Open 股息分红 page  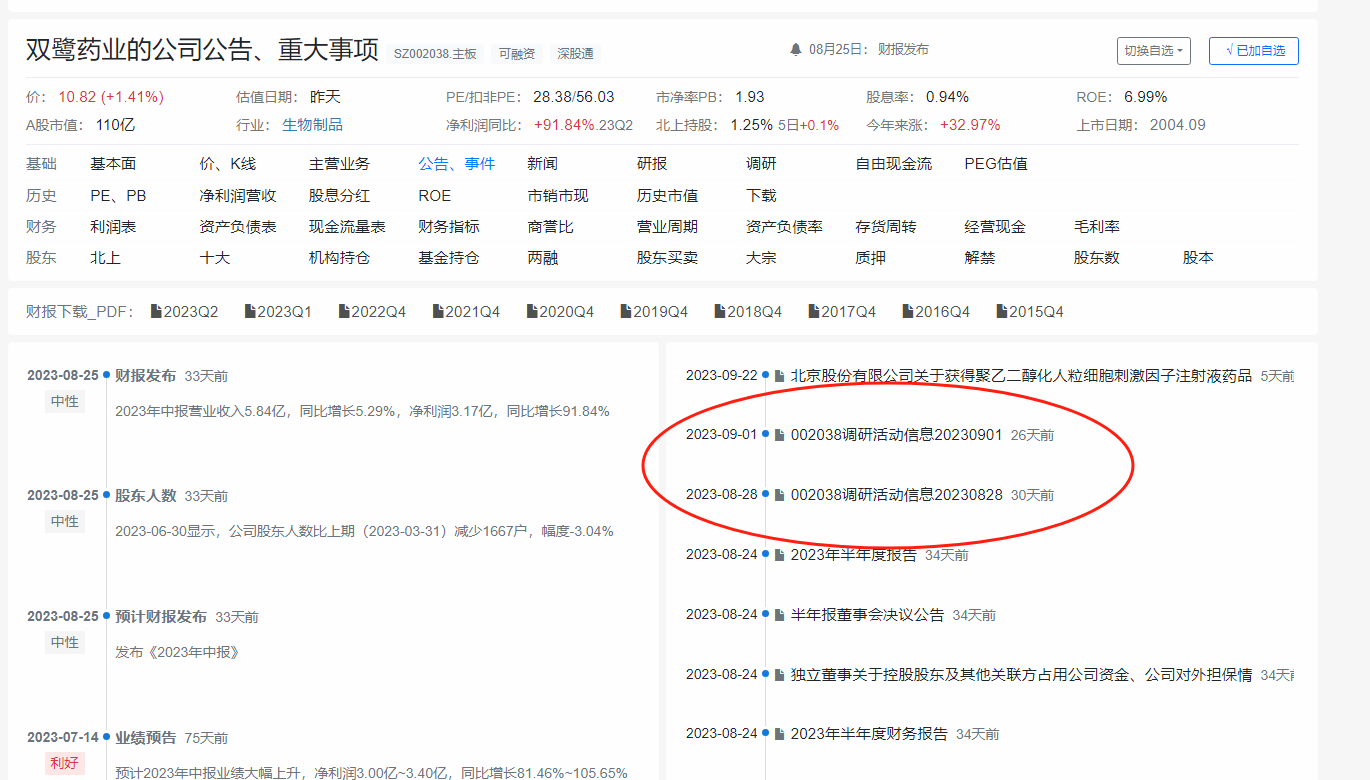pos(339,196)
